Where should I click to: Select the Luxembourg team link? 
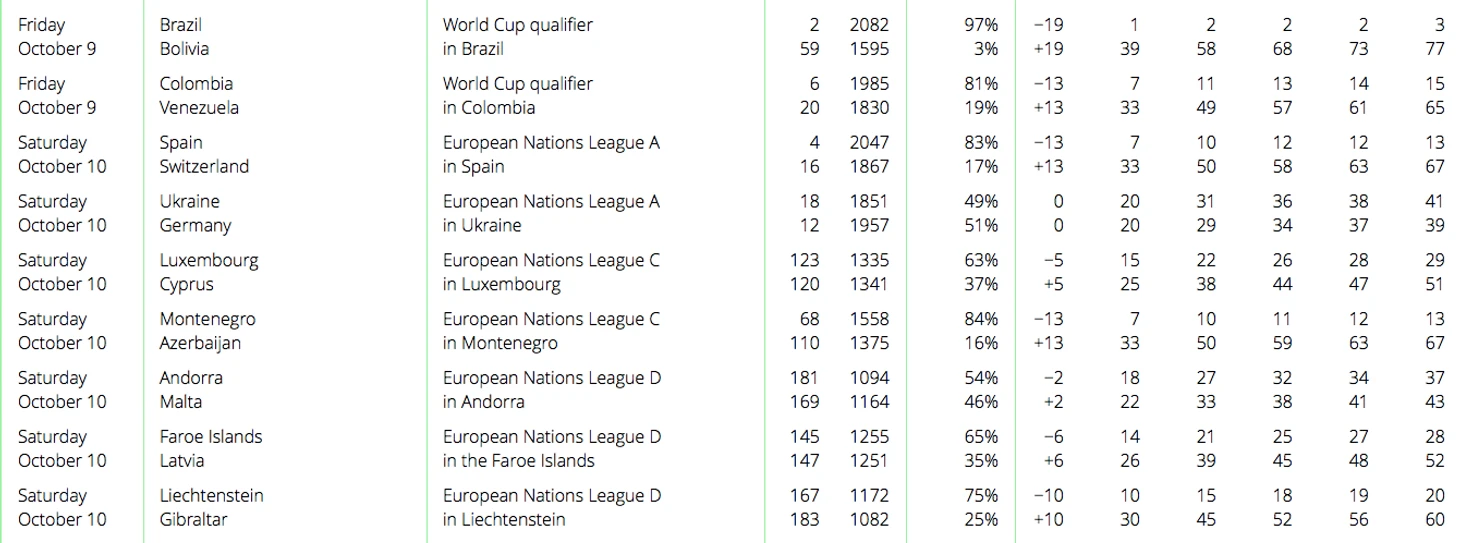[208, 261]
